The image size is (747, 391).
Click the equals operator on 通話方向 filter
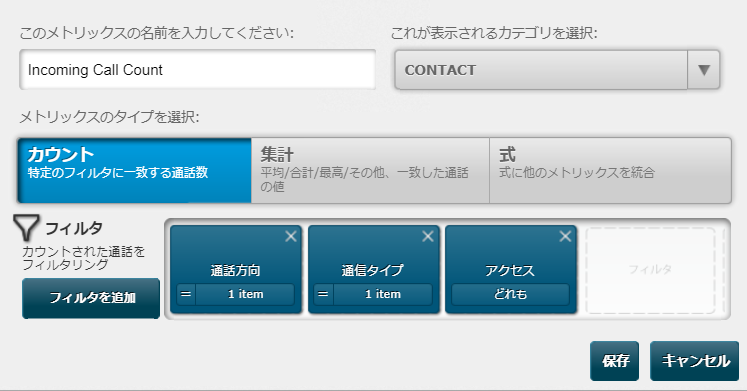click(186, 294)
